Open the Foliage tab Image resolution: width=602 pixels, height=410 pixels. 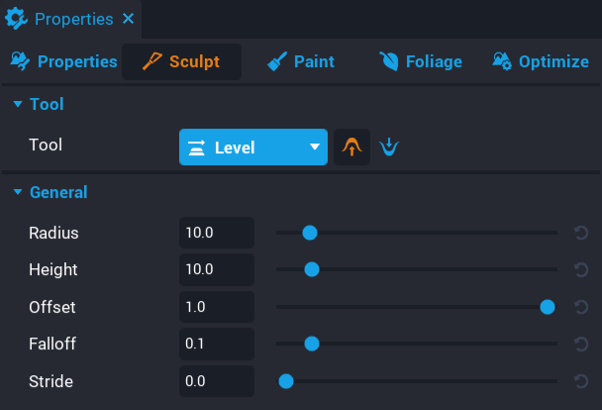[x=421, y=62]
